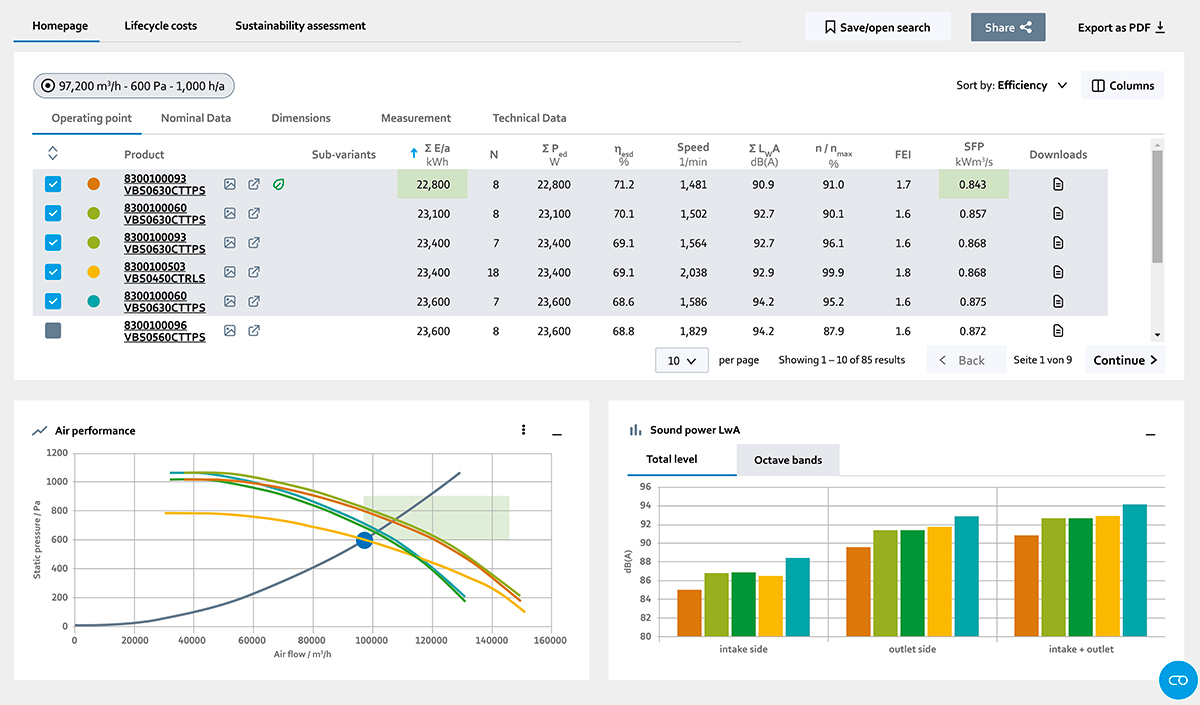
Task: Click the yellow color dot for VBS0450CTRLS
Action: 94,272
